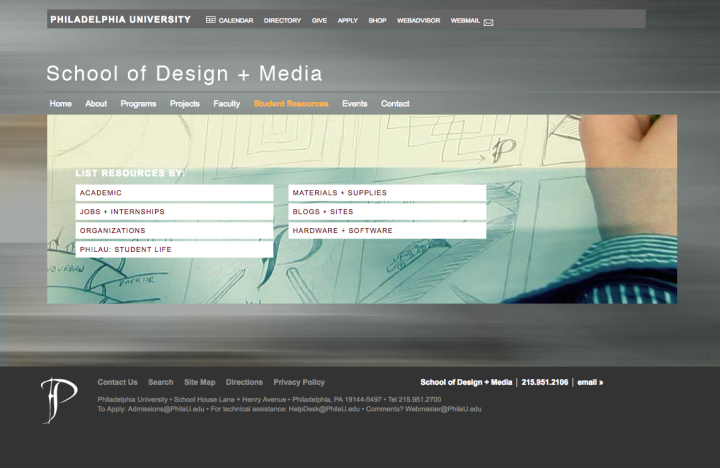List resources by Organizations
The image size is (720, 468).
(174, 231)
